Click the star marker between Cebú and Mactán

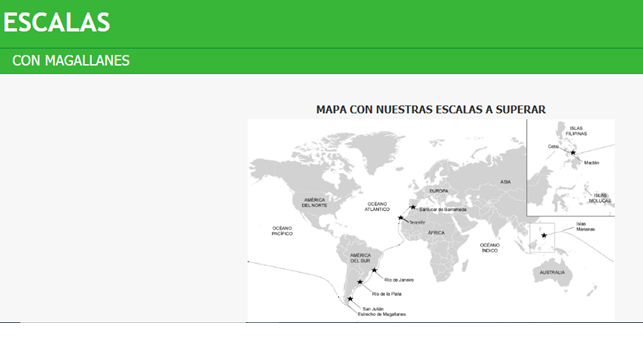click(573, 153)
